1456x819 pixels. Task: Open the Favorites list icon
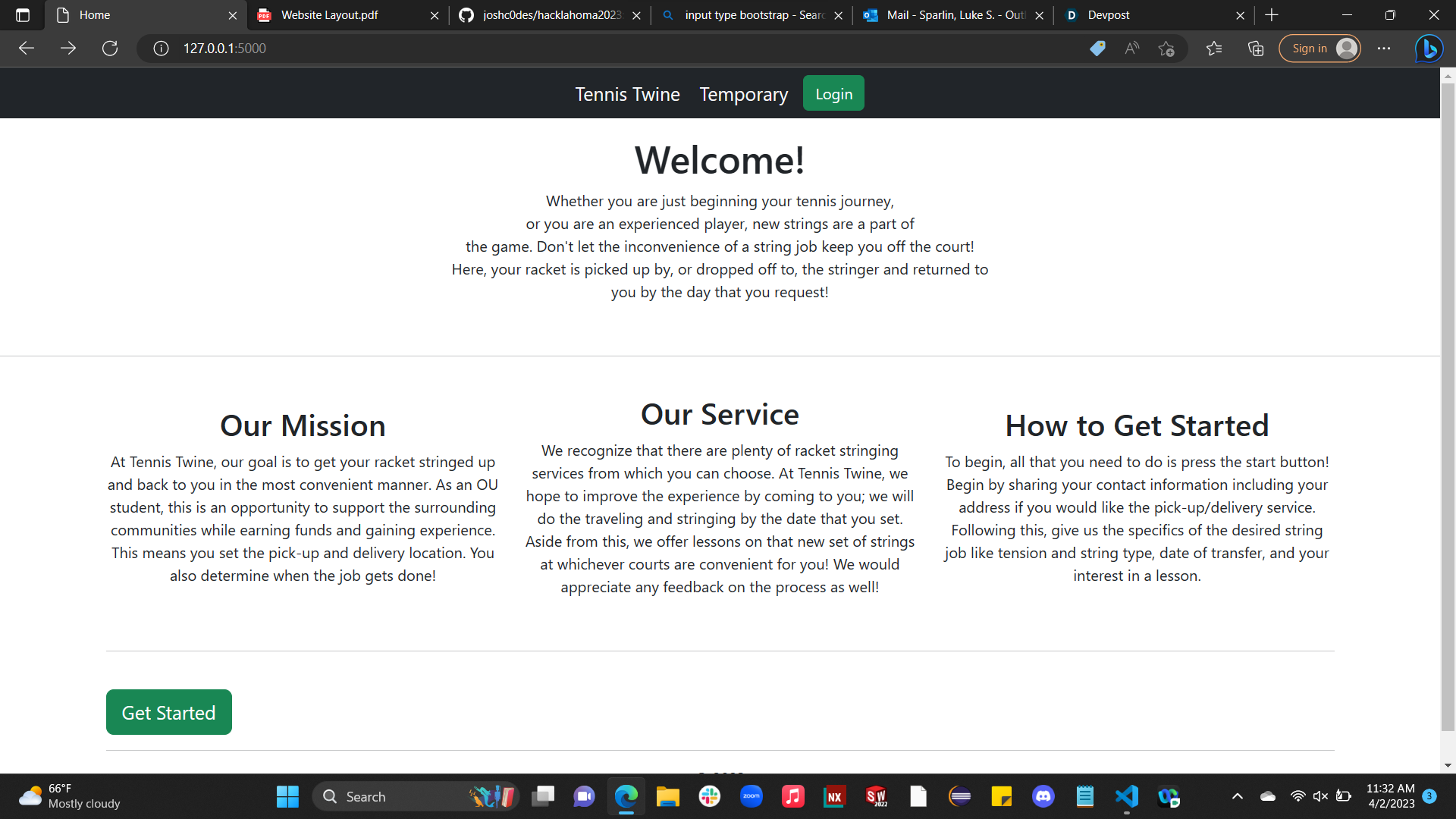(x=1214, y=49)
